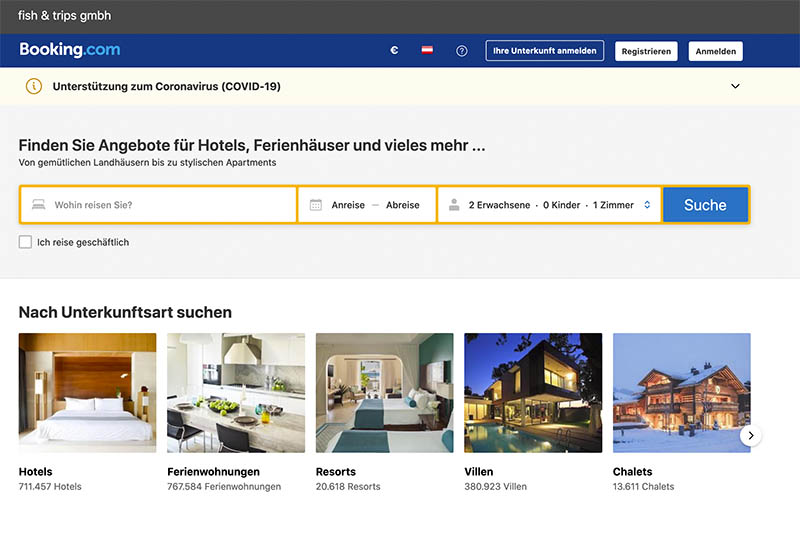Click the bed icon in destination field
Image resolution: width=800 pixels, height=533 pixels.
(39, 205)
